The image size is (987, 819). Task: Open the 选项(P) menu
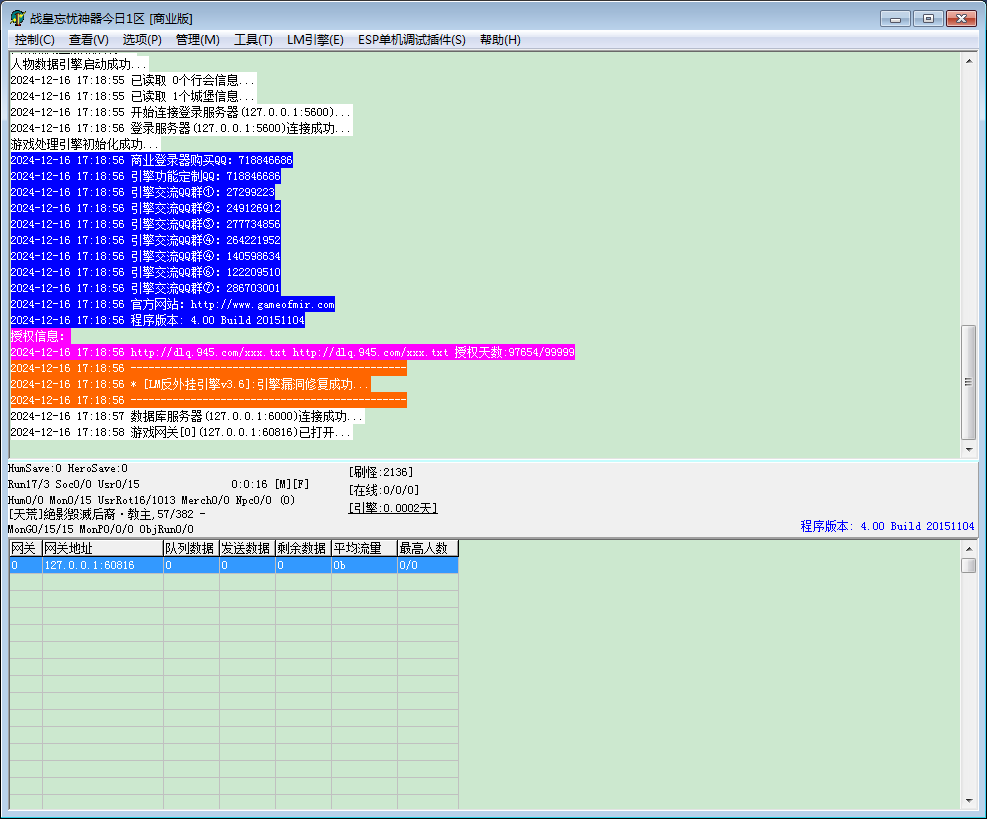142,40
